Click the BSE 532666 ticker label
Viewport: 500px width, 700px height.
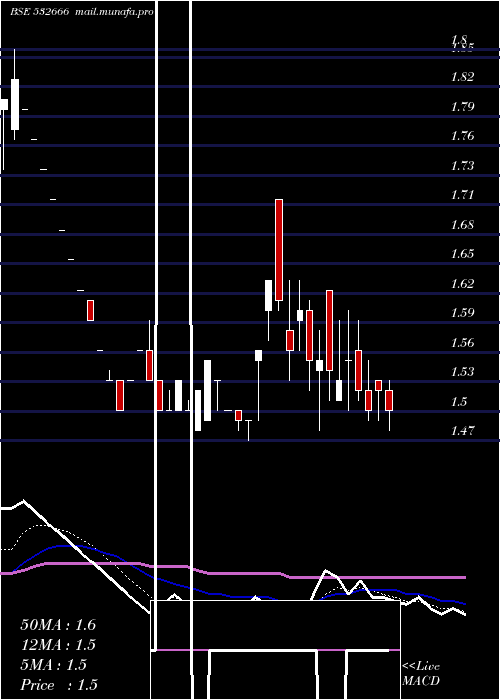pos(39,12)
